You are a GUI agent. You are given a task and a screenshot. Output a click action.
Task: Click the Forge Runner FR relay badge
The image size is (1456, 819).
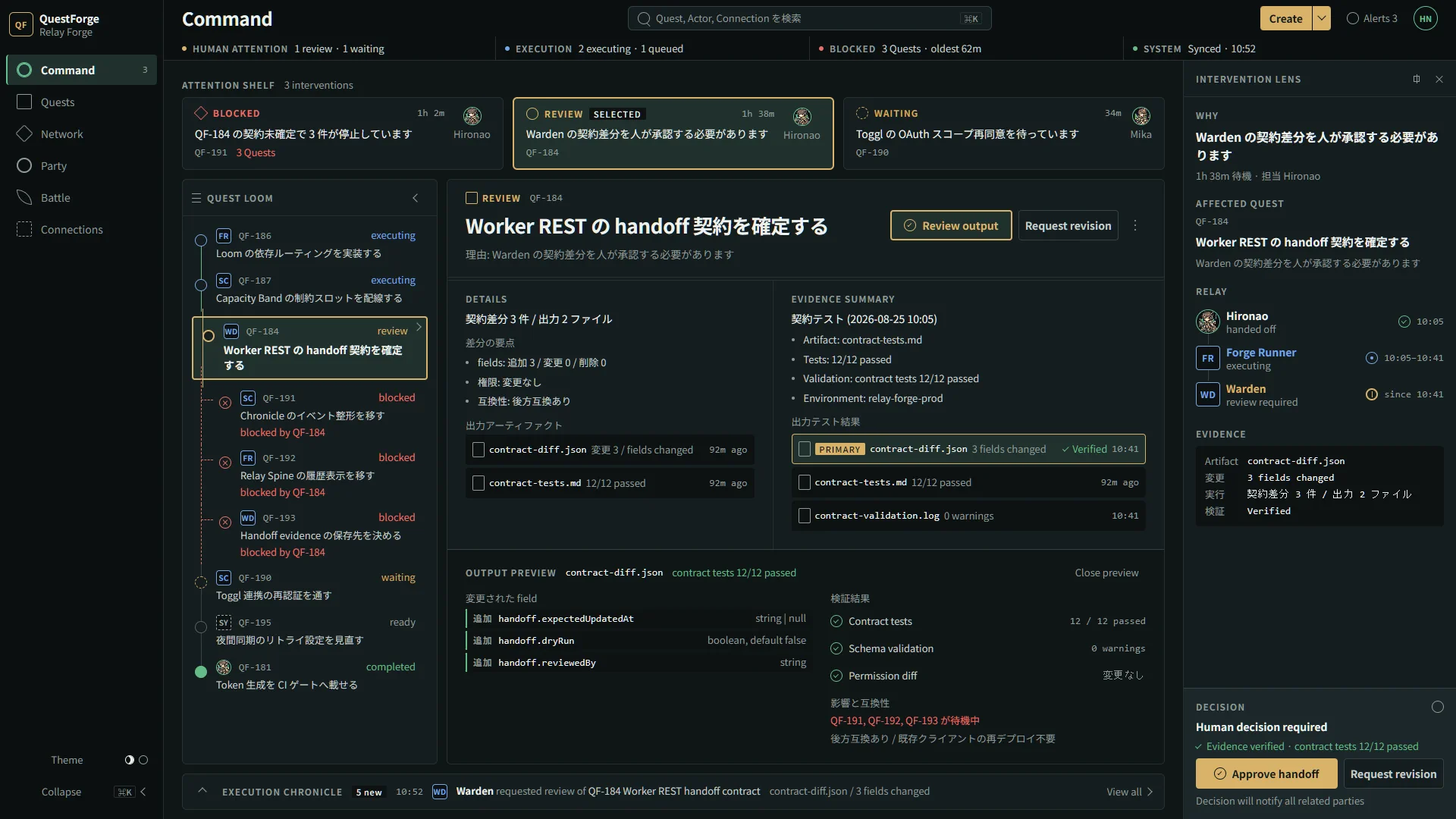tap(1207, 358)
